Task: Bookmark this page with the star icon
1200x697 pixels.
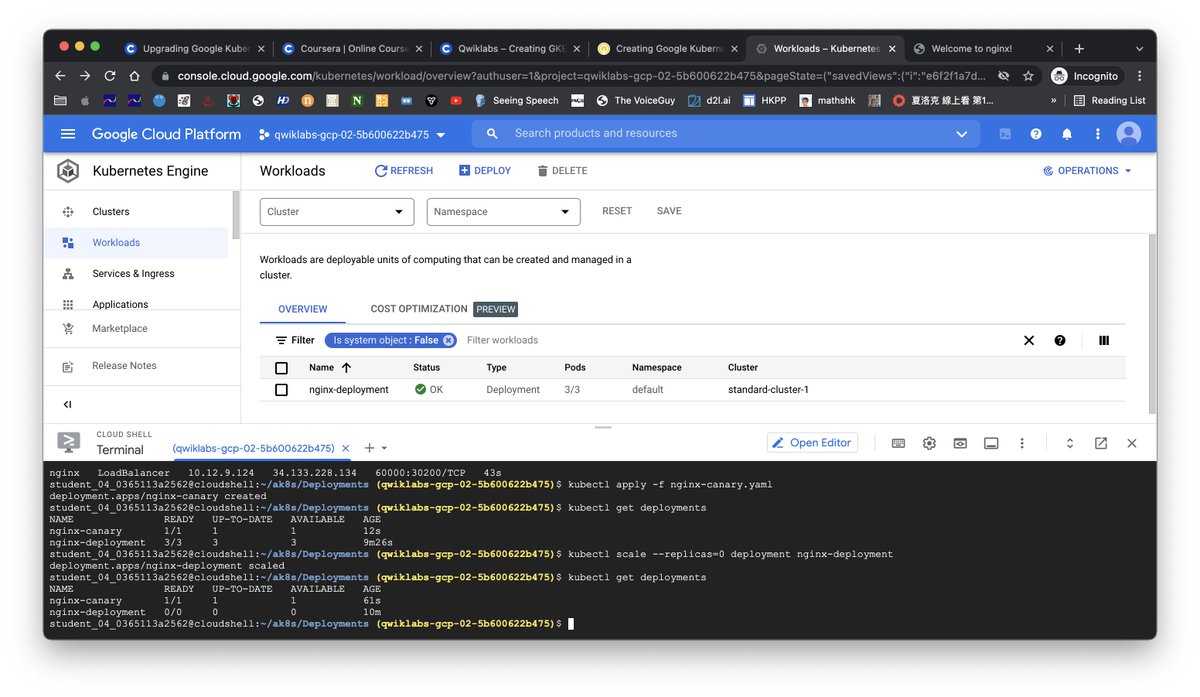Action: point(1028,76)
